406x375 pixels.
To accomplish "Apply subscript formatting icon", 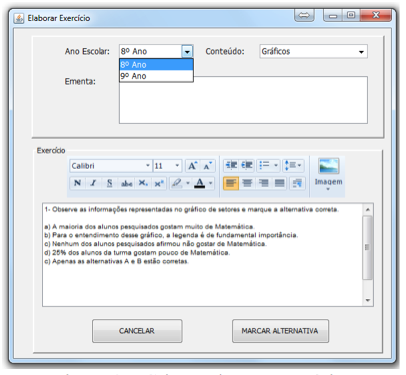I will coord(143,183).
